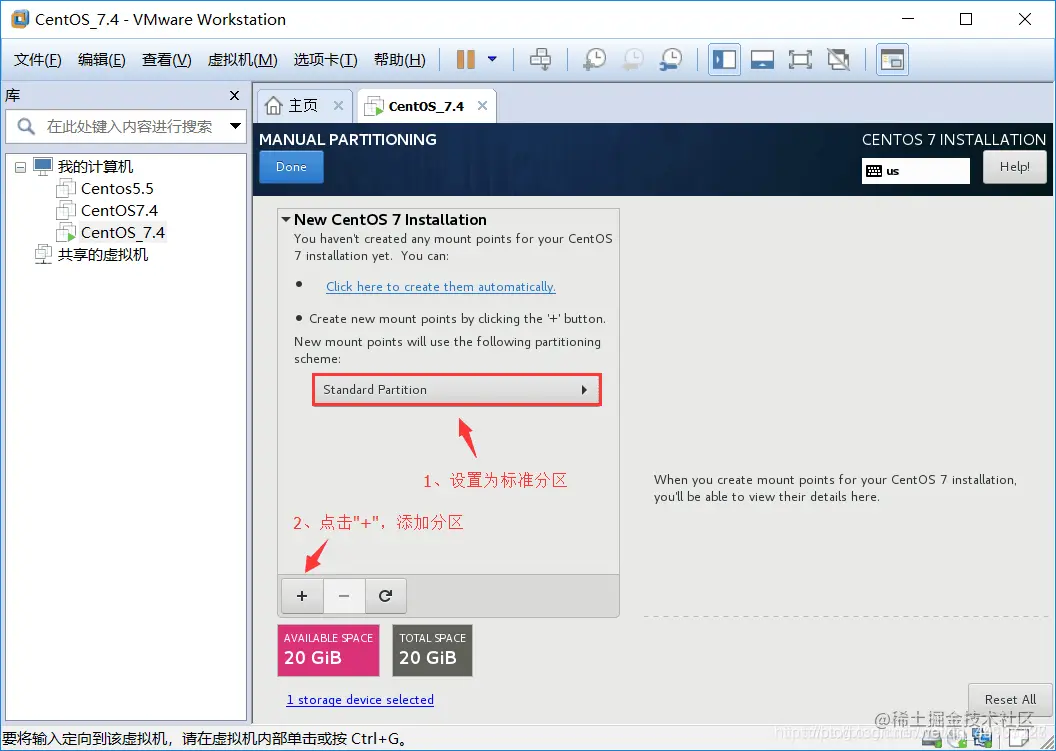Click the Help! button
Viewport: 1056px width, 751px height.
tap(1014, 167)
